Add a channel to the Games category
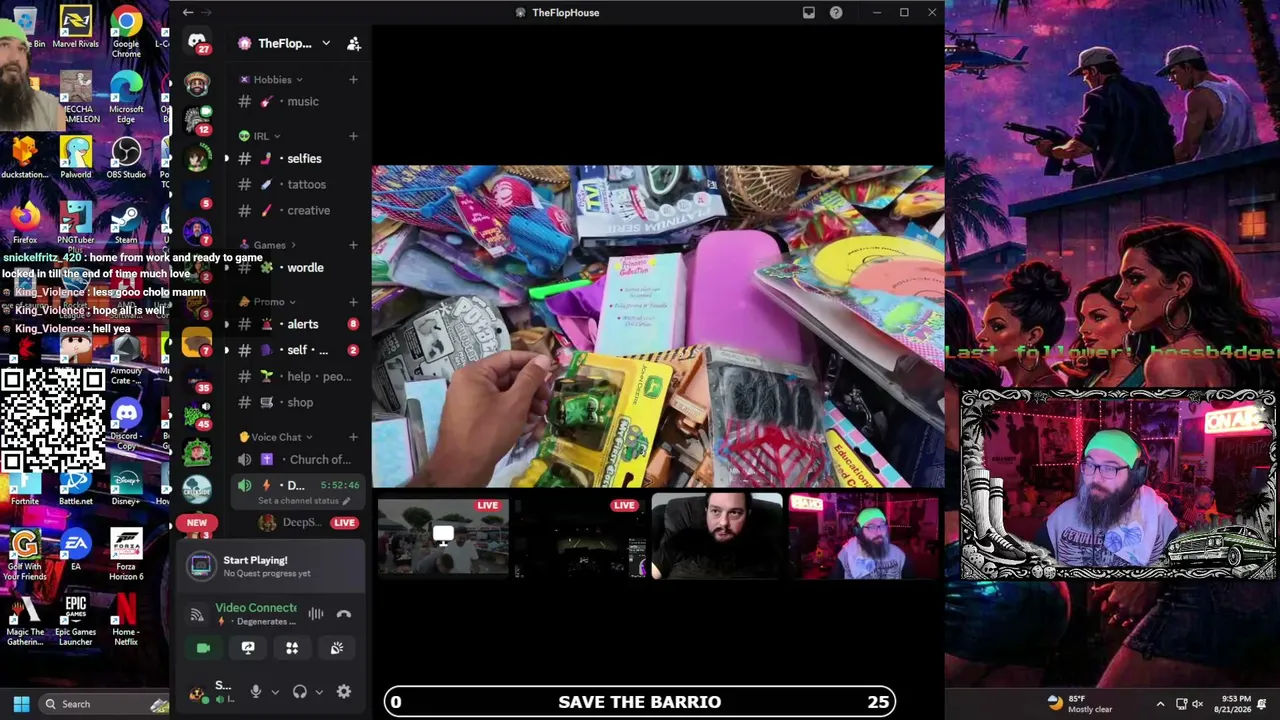The height and width of the screenshot is (720, 1280). [x=353, y=245]
